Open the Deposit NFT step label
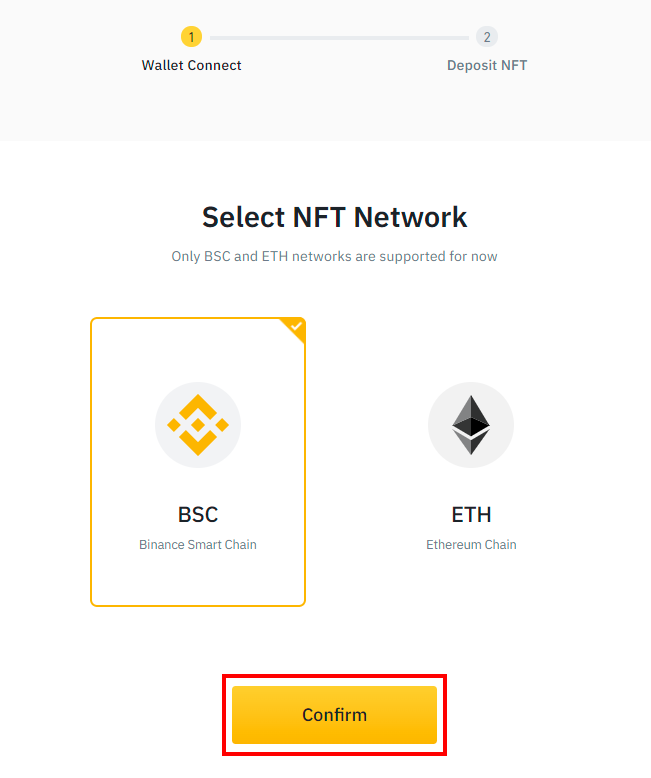Viewport: 651px width, 778px height. [x=487, y=65]
